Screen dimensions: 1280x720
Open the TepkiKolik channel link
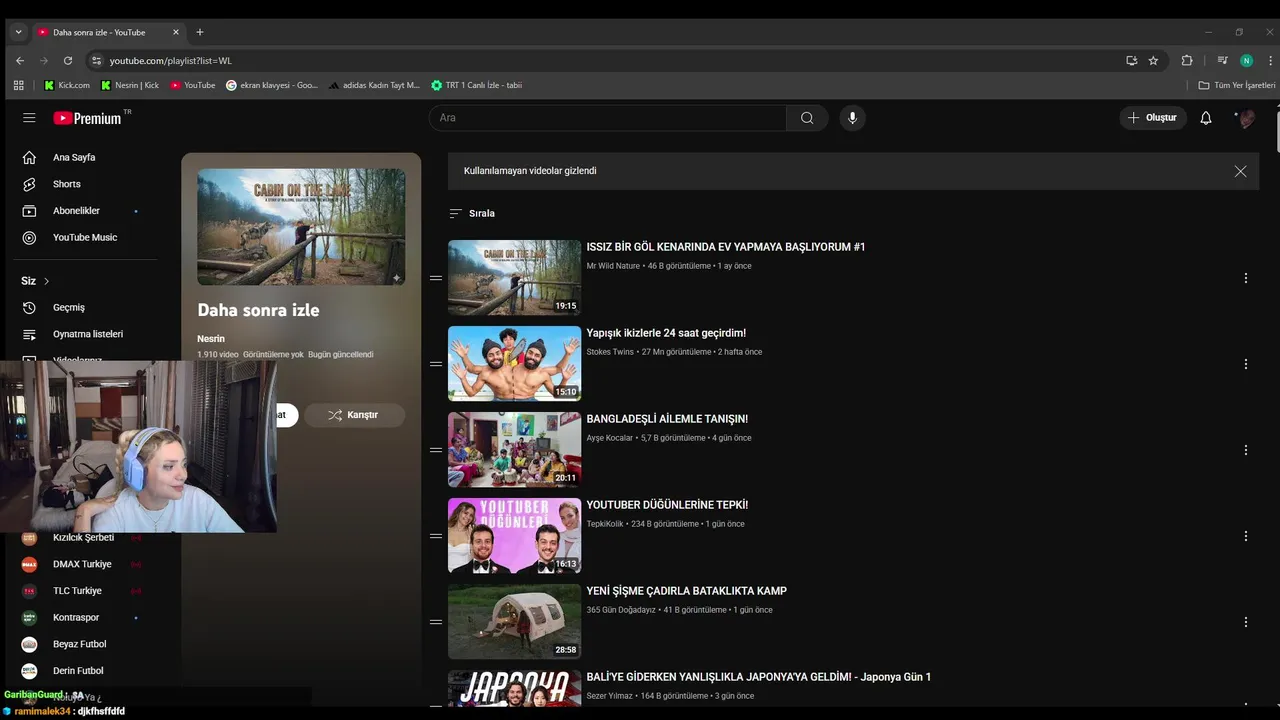606,524
